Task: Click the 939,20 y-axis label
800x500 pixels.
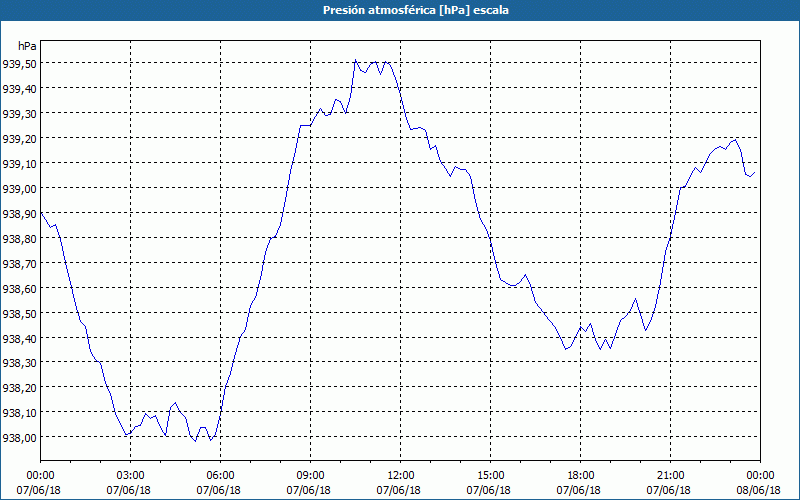Action: tap(19, 138)
